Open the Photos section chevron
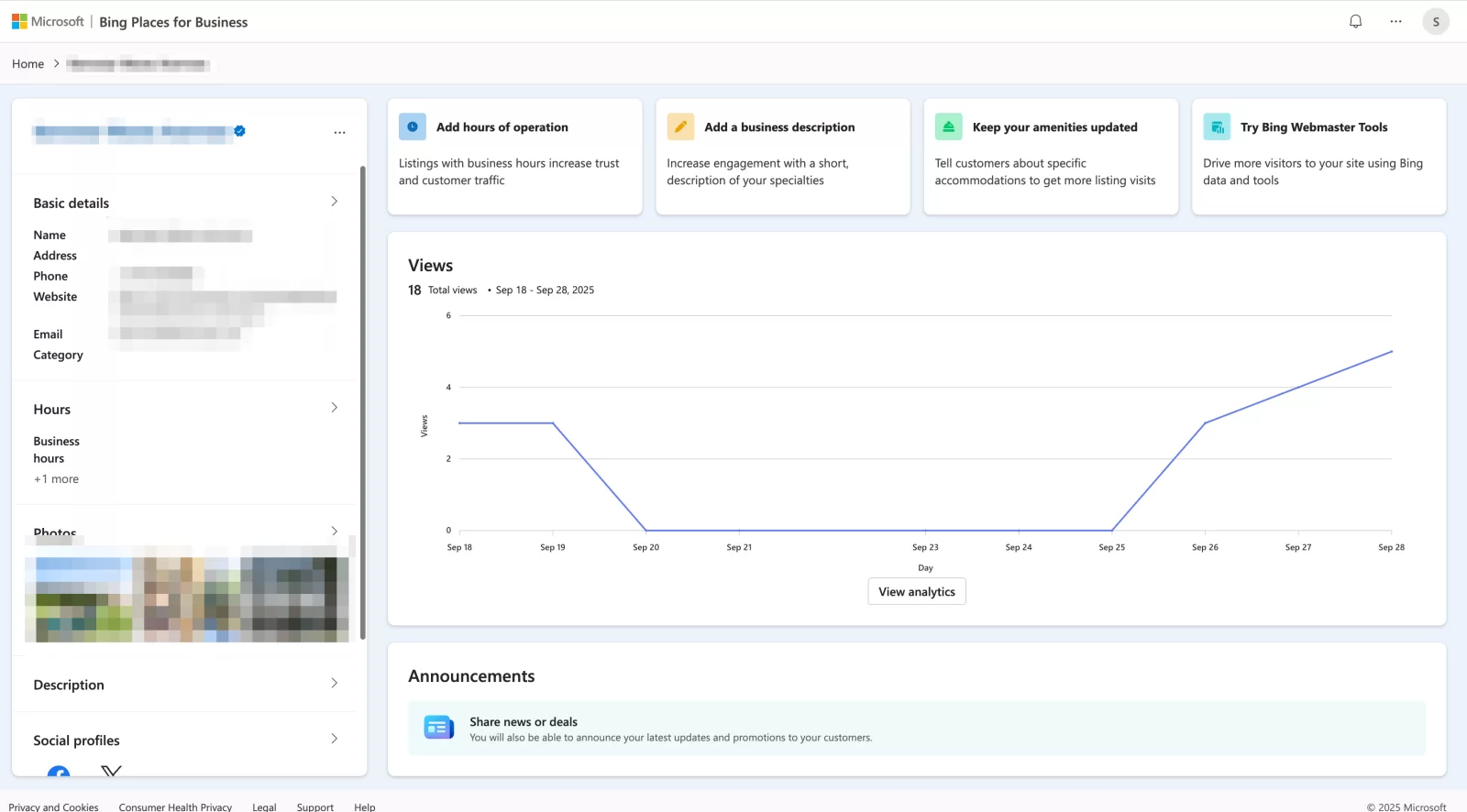 pyautogui.click(x=334, y=531)
